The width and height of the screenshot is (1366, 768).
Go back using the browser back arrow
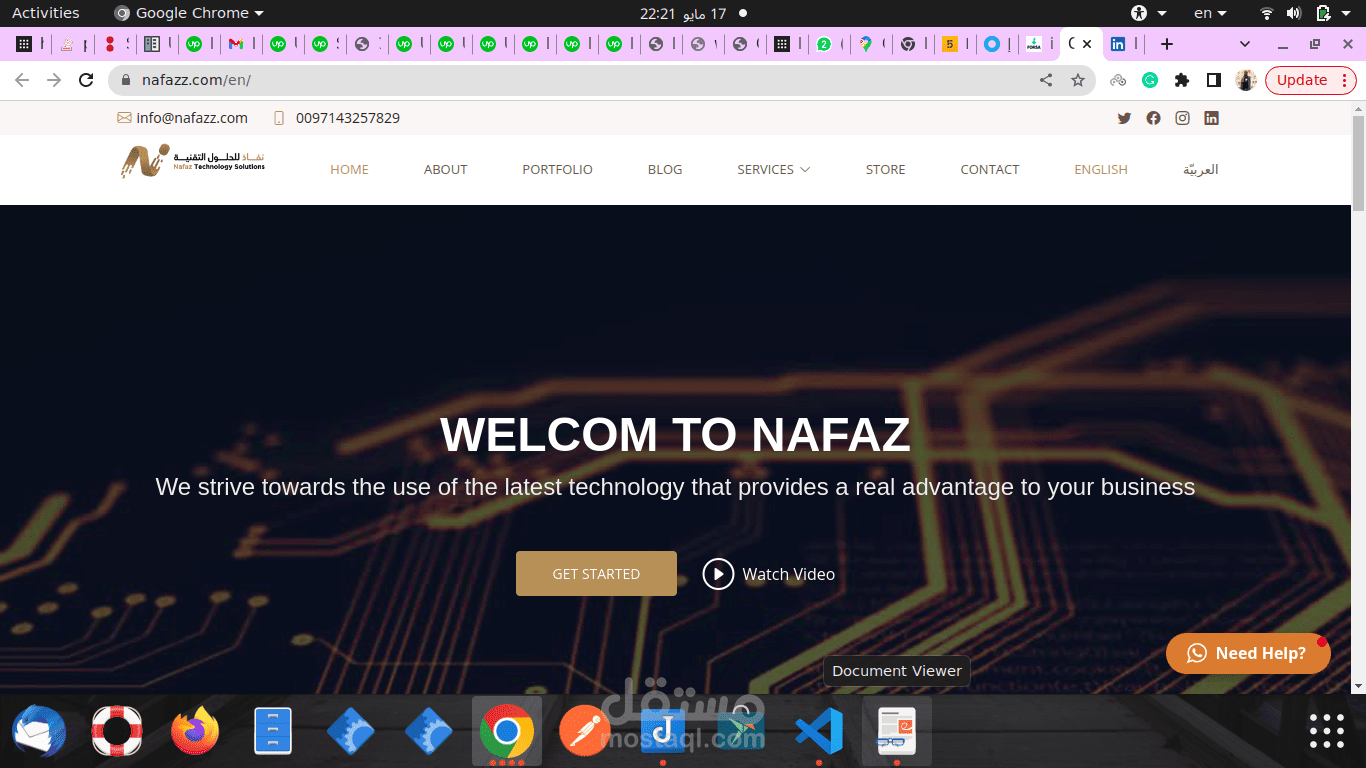tap(22, 80)
